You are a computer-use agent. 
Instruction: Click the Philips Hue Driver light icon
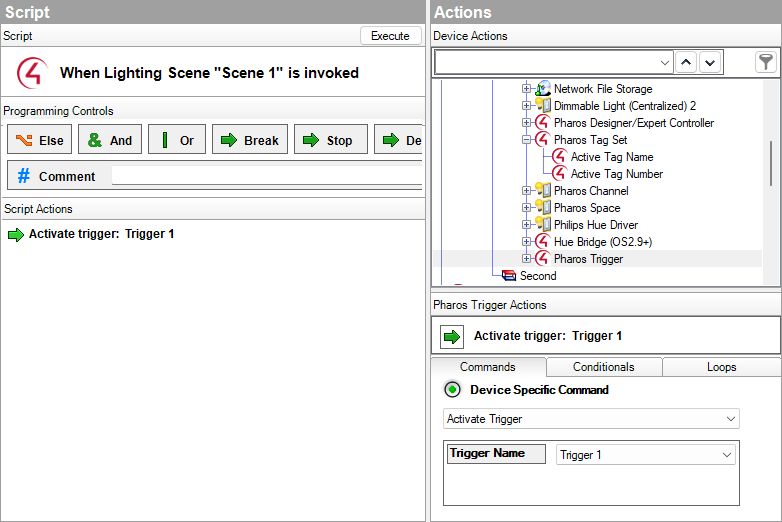(x=542, y=225)
